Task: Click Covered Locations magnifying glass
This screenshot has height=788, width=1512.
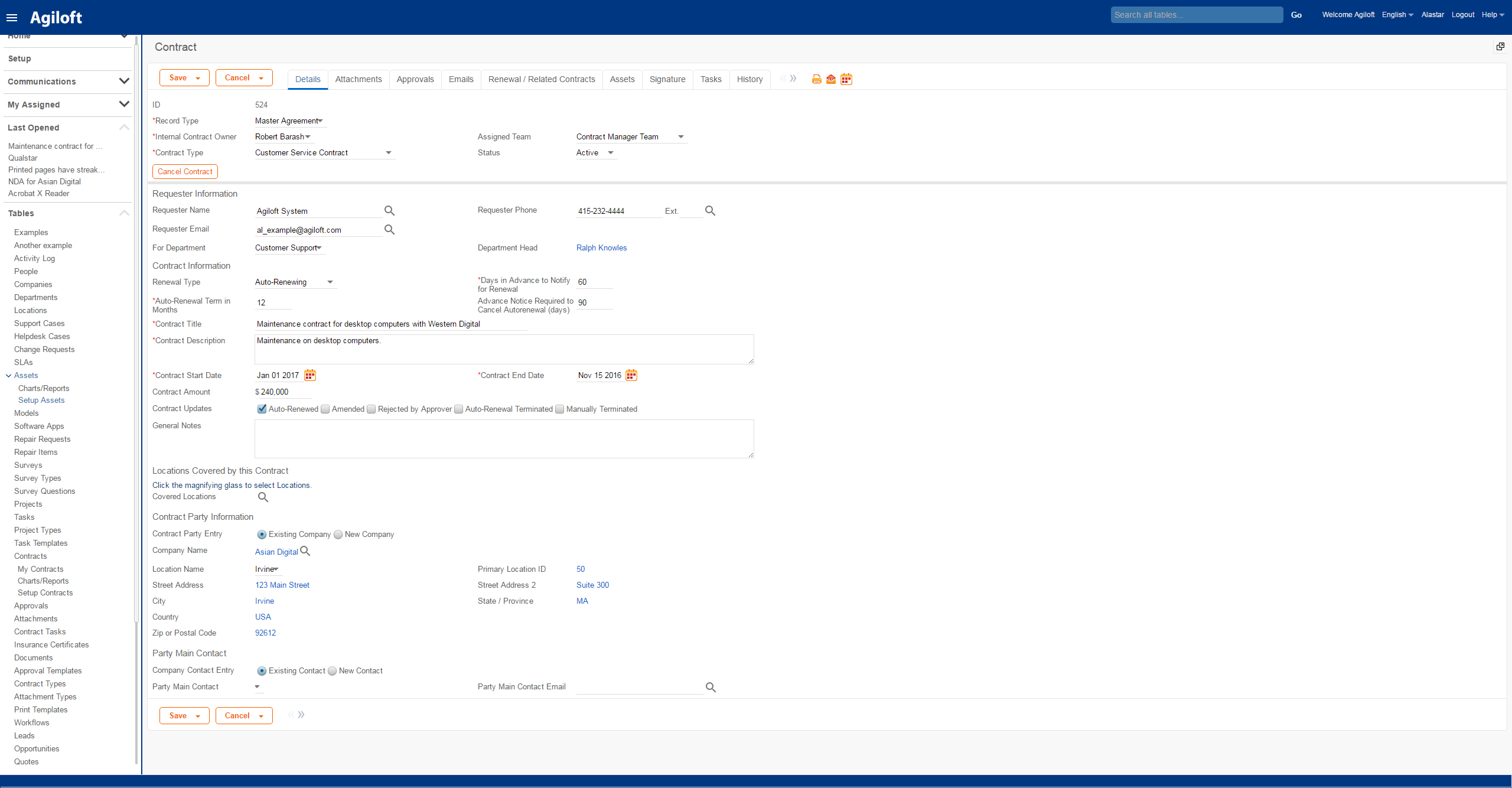Action: 263,497
